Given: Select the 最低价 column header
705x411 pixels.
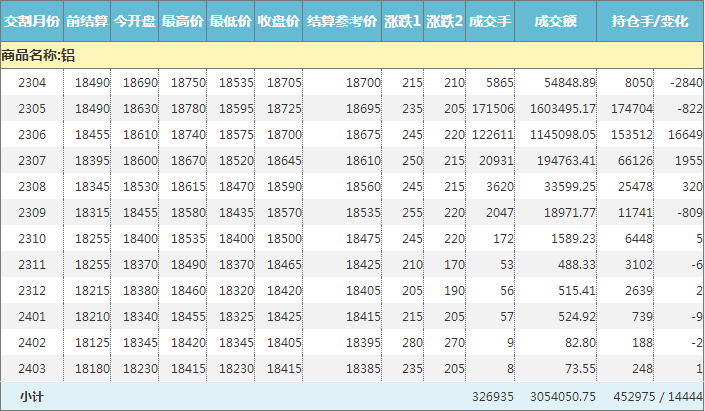Looking at the screenshot, I should pos(231,21).
